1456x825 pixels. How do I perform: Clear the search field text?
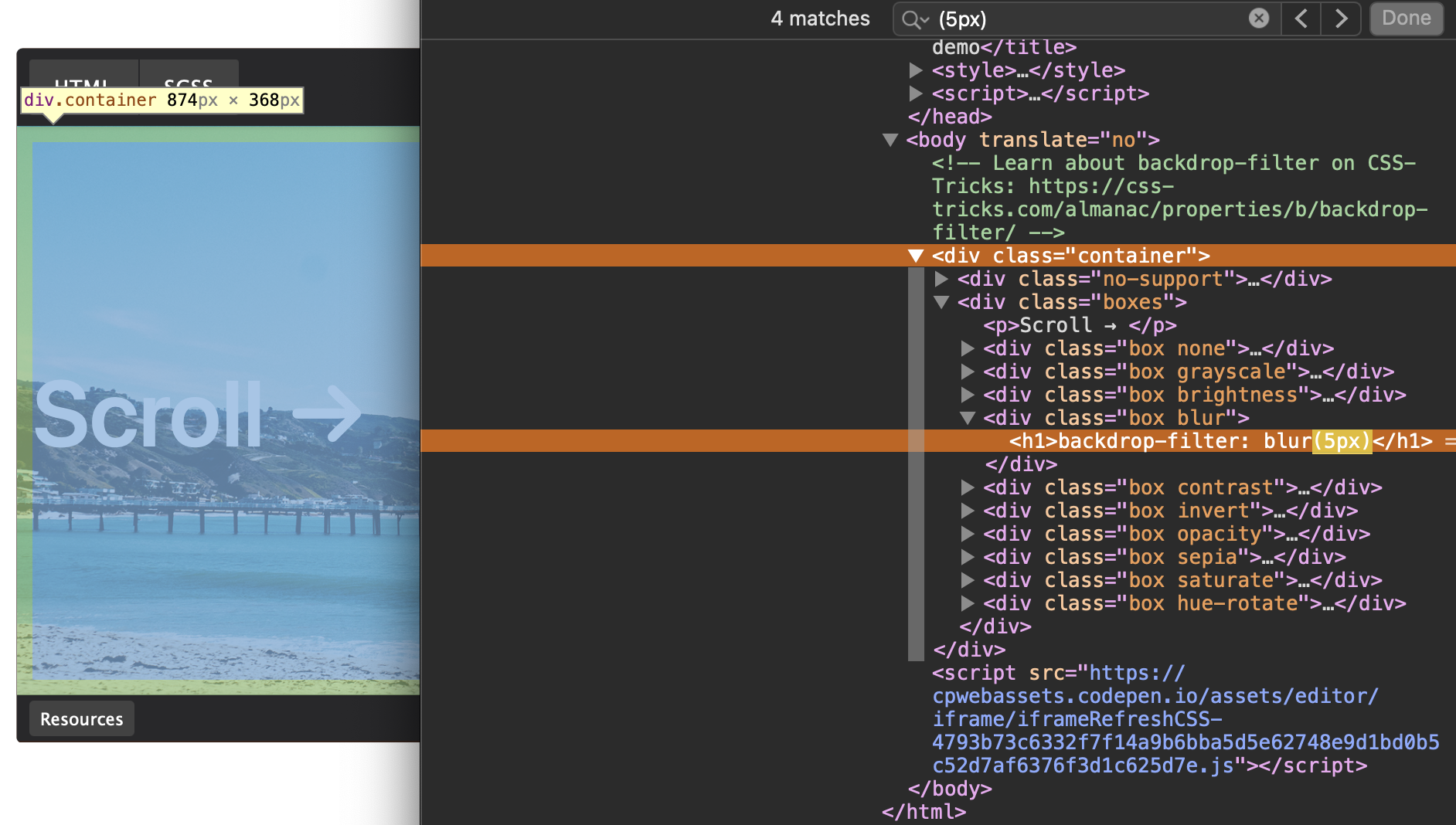click(x=1259, y=18)
